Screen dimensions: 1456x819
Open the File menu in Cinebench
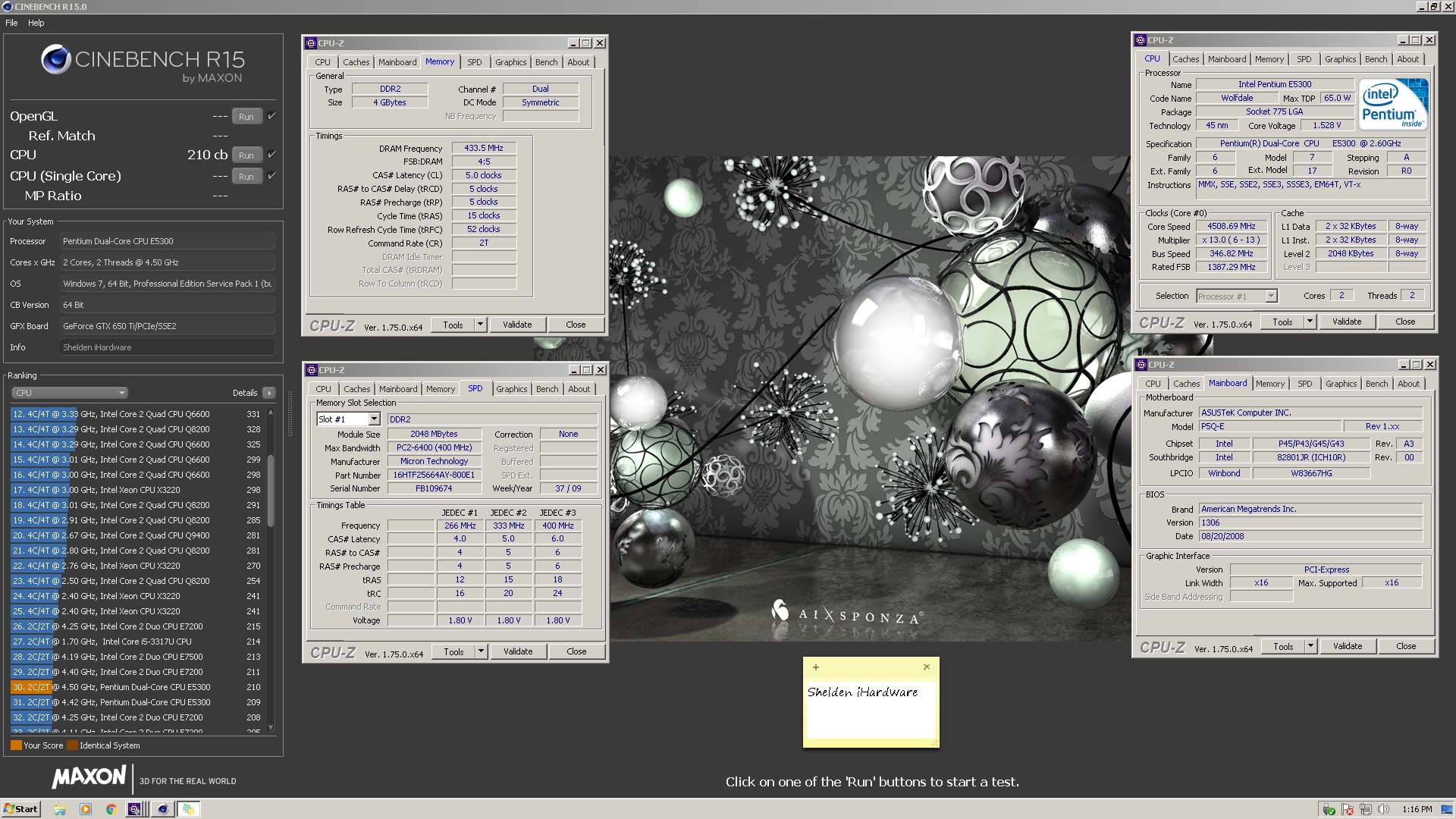coord(11,23)
